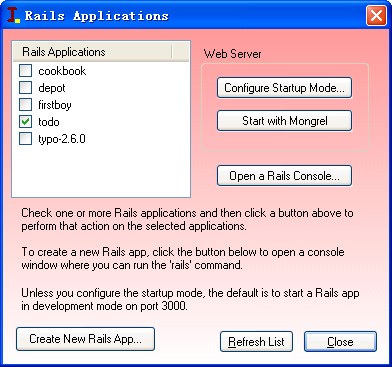
Task: Click the Close button at bottom
Action: [340, 342]
